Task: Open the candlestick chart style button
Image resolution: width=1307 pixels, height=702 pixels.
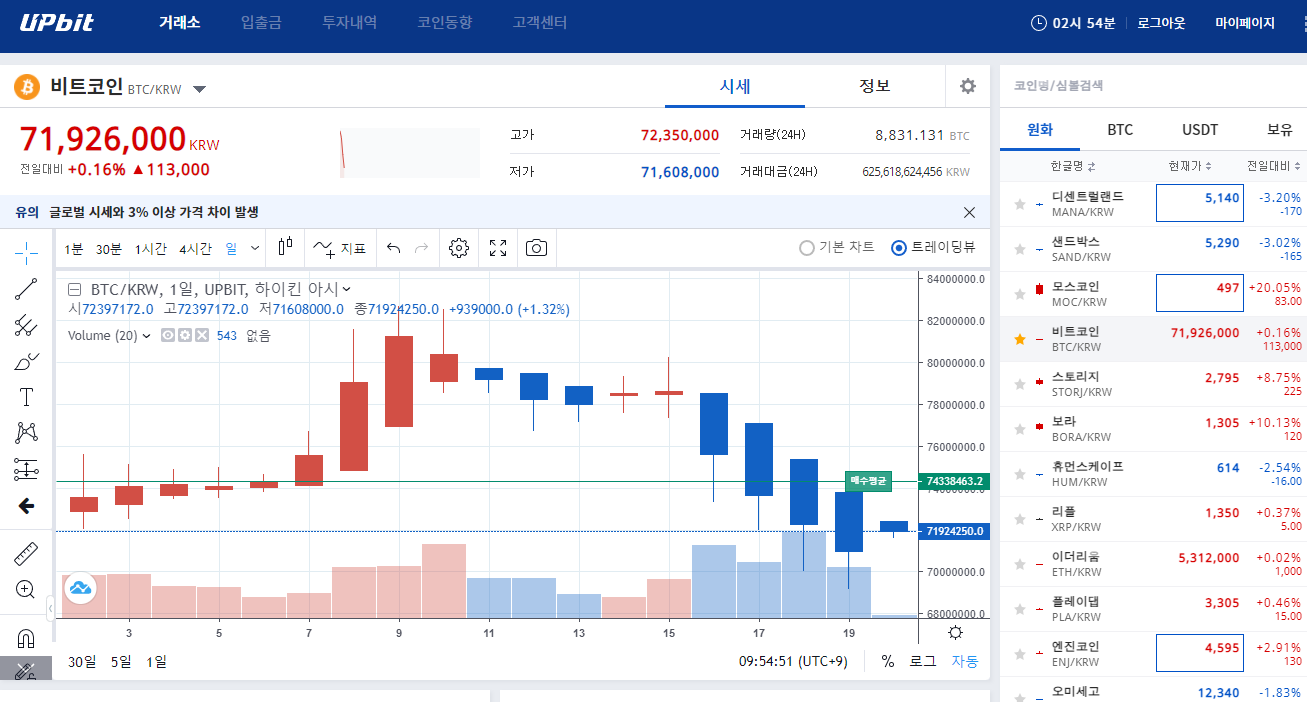Action: point(286,247)
